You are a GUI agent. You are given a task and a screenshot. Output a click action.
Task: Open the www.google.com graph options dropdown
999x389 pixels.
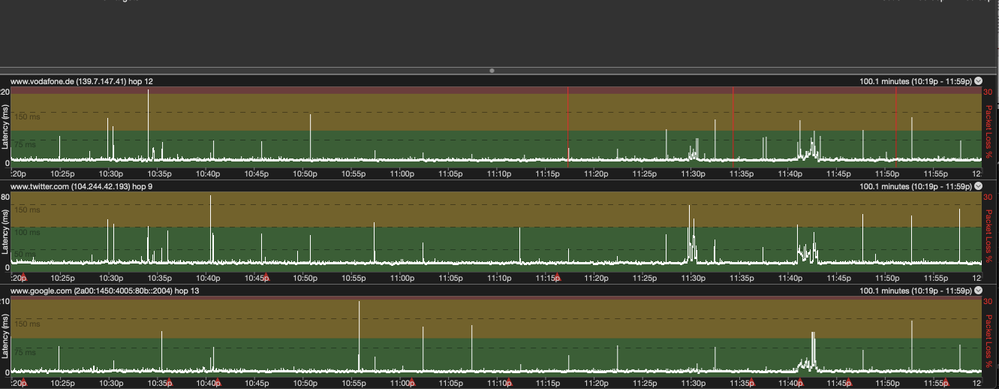pyautogui.click(x=979, y=290)
